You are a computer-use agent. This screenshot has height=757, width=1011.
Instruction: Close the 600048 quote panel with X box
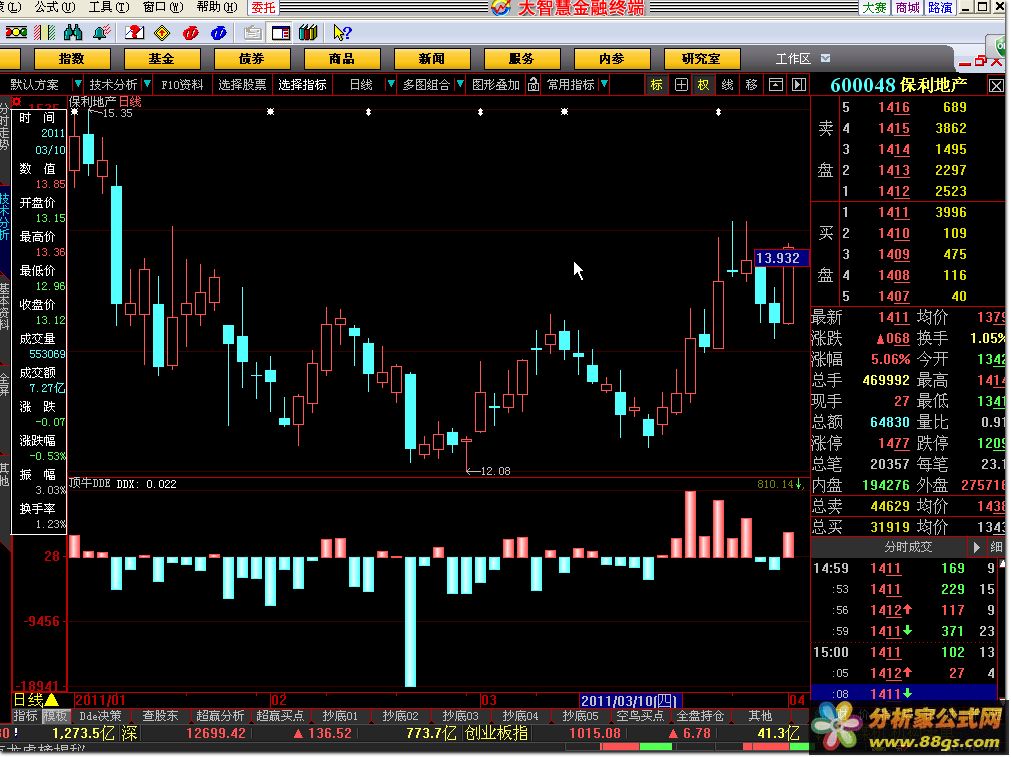996,86
